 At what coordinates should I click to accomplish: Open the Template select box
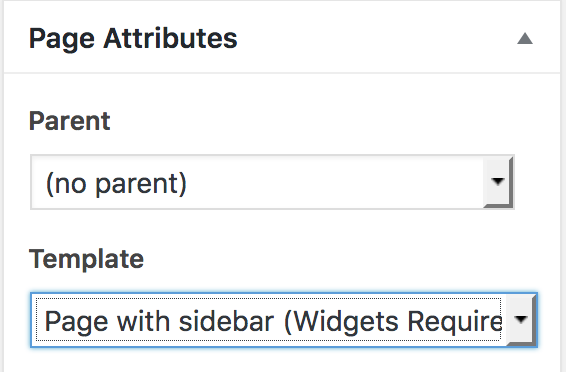(x=284, y=320)
